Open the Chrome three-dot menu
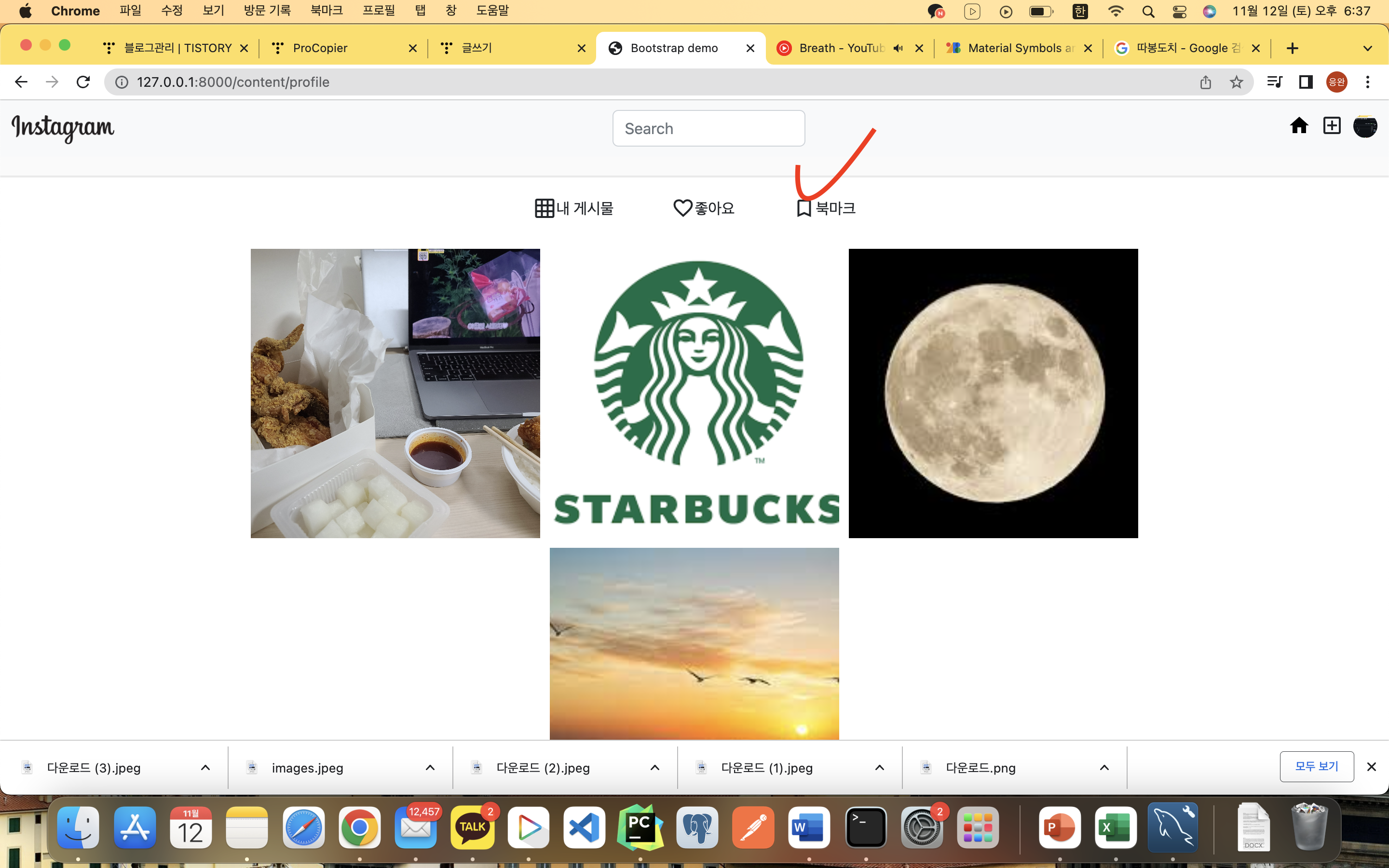 [1368, 82]
